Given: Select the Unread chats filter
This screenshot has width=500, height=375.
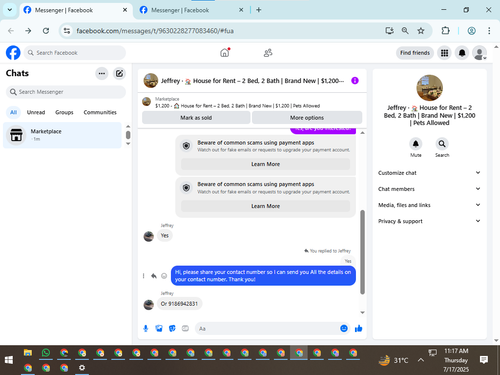Looking at the screenshot, I should (x=36, y=112).
